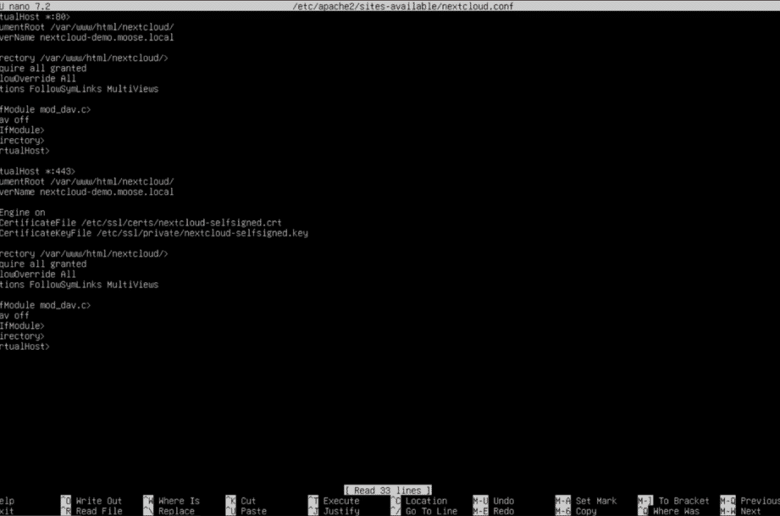Click 'AllowOverride All' line in port 80 block

(x=38, y=79)
